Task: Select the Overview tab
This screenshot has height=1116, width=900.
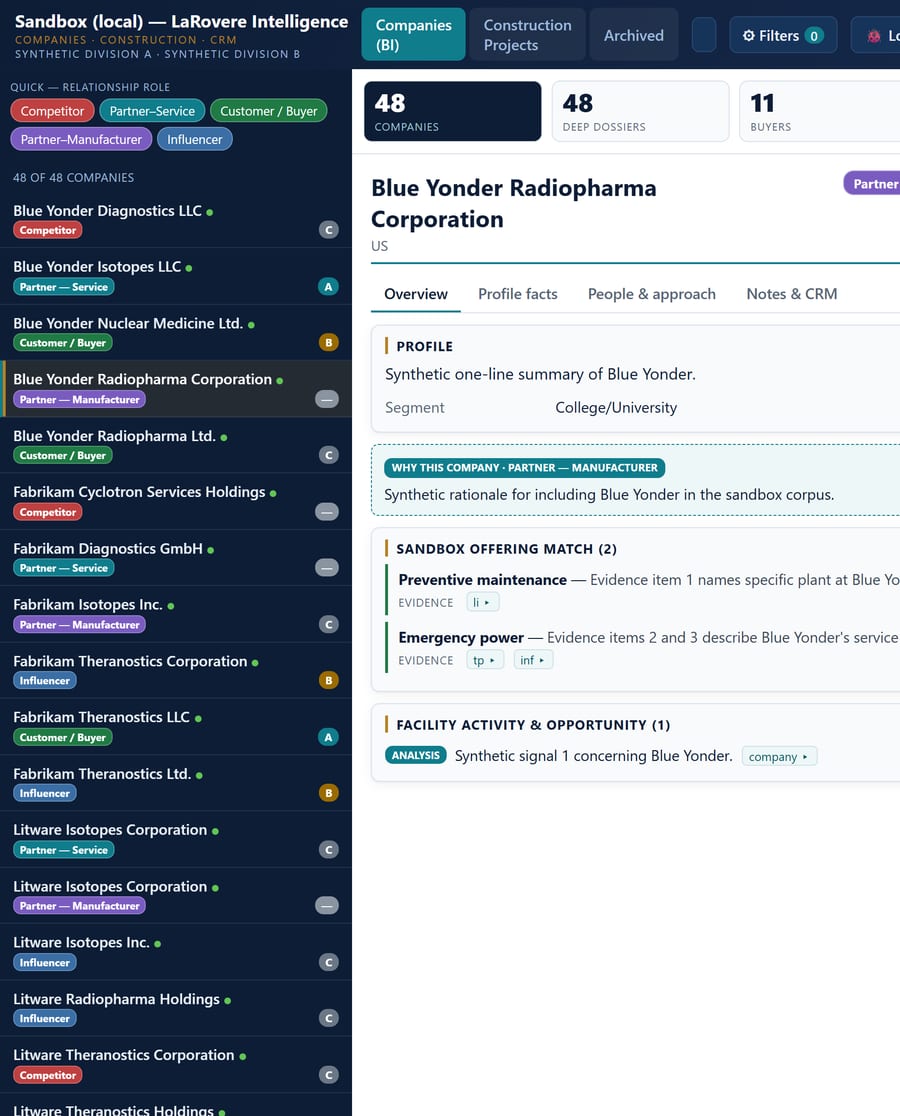Action: click(x=416, y=294)
